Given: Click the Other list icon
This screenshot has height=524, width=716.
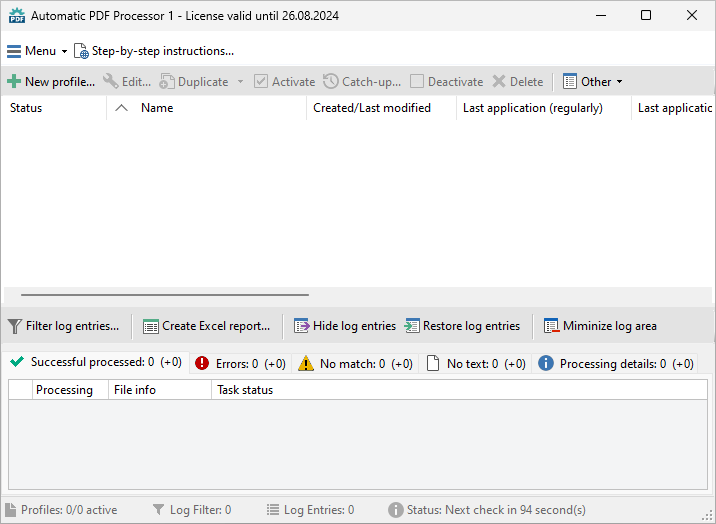Looking at the screenshot, I should (x=569, y=81).
